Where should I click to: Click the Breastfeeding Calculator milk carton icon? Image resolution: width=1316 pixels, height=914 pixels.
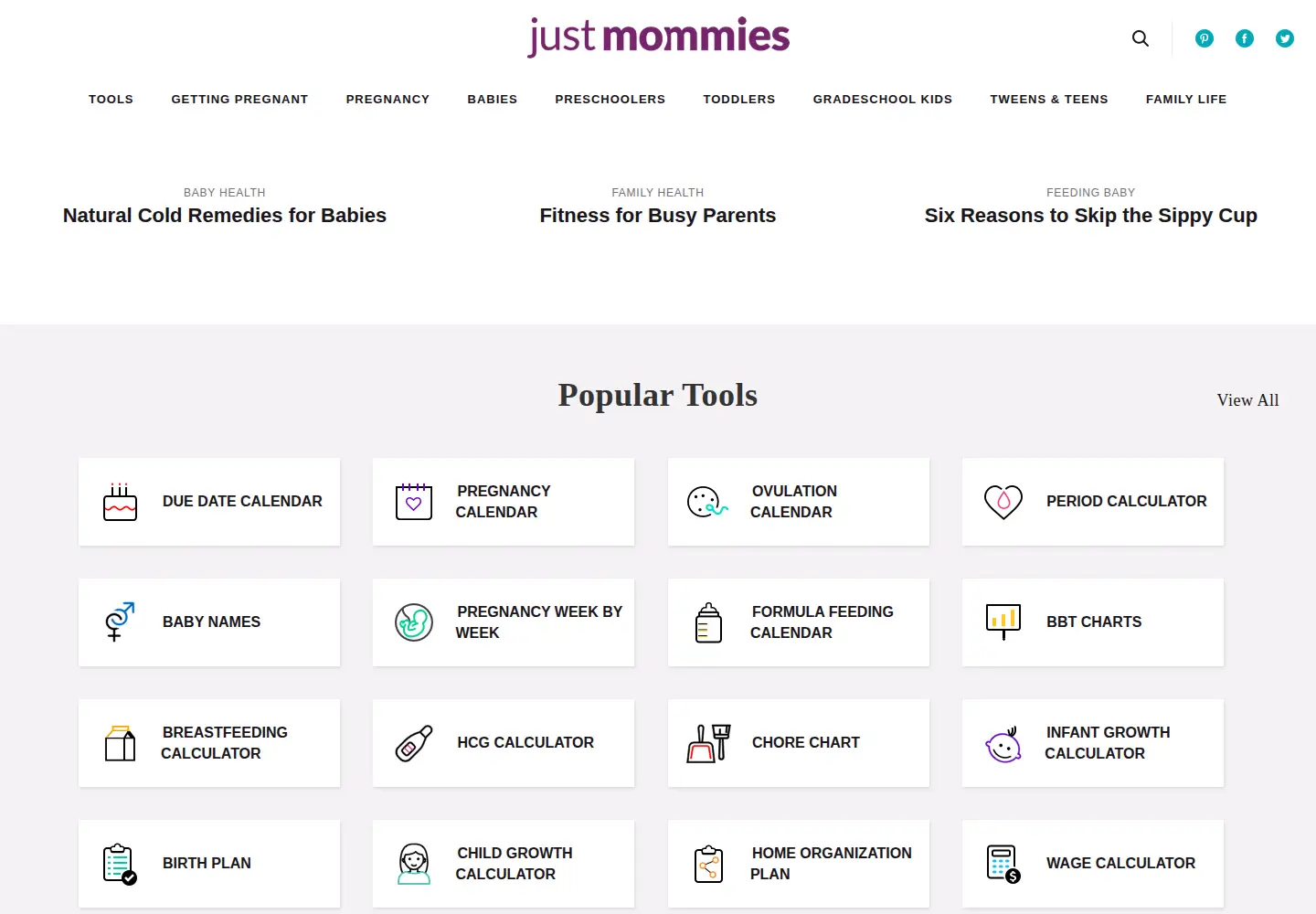(120, 743)
